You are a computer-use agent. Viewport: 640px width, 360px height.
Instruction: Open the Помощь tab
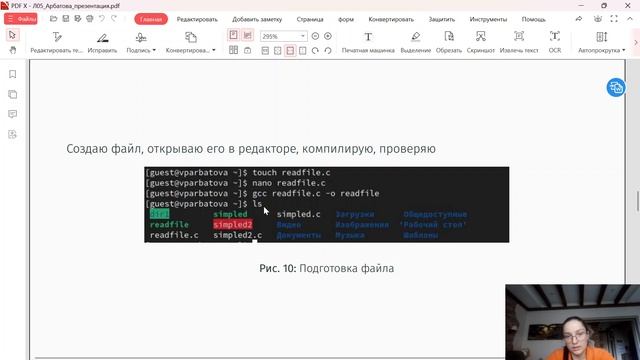pyautogui.click(x=533, y=19)
